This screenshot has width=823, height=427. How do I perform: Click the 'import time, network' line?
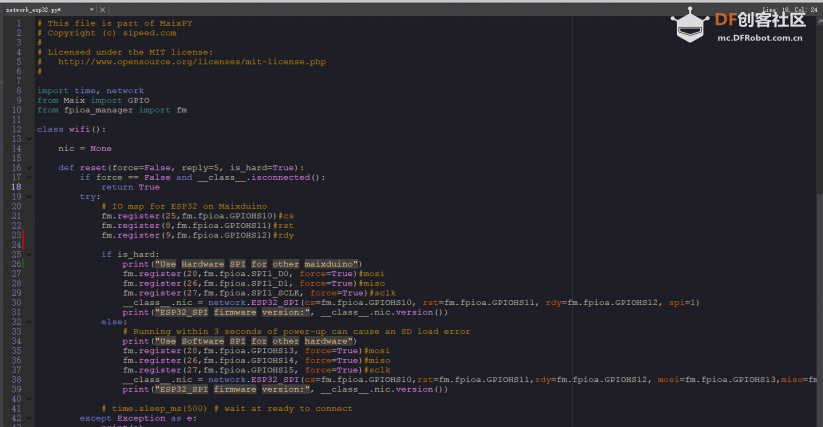[90, 91]
